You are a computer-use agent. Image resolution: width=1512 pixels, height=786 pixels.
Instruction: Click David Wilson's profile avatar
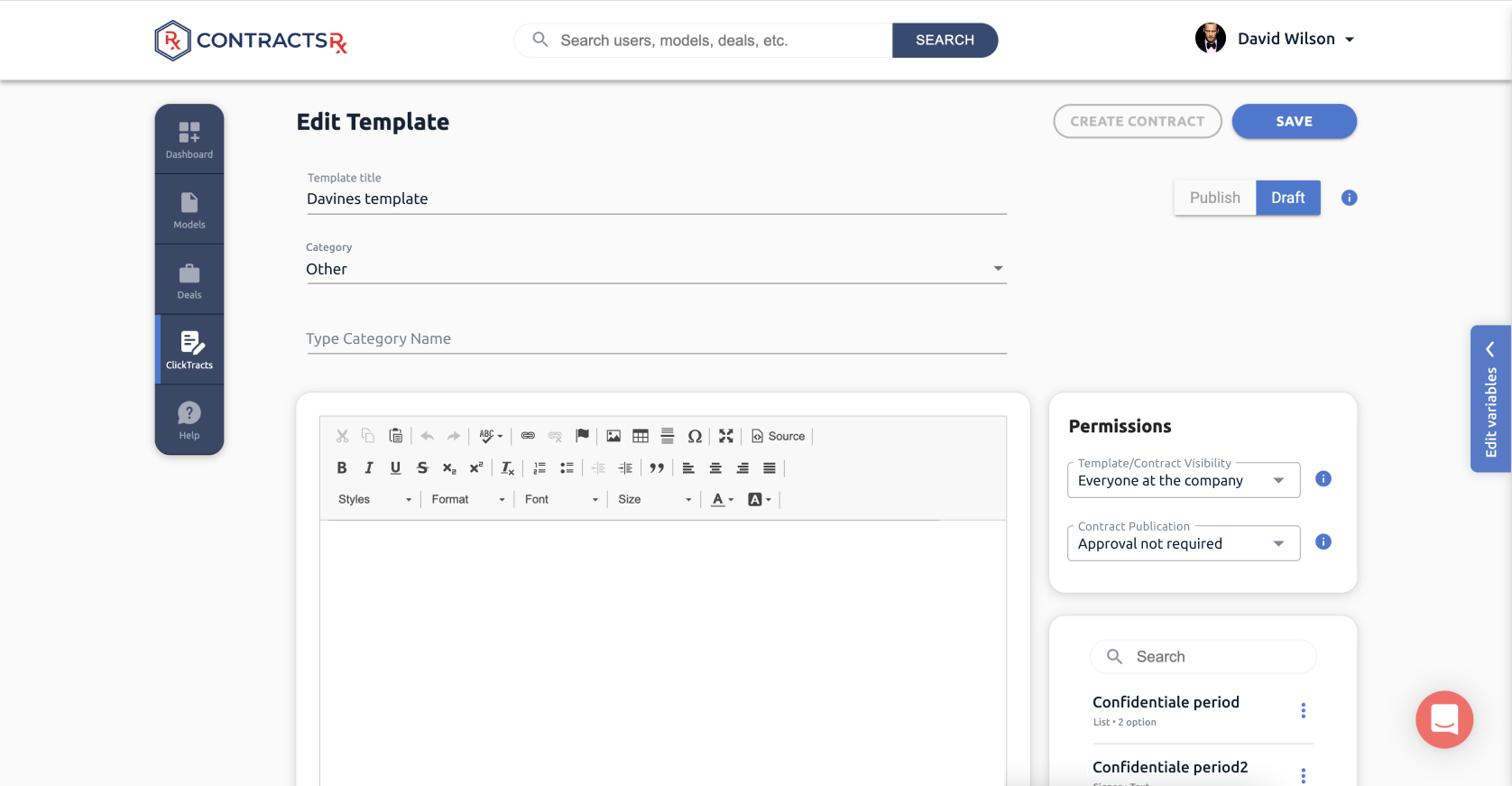[1210, 38]
